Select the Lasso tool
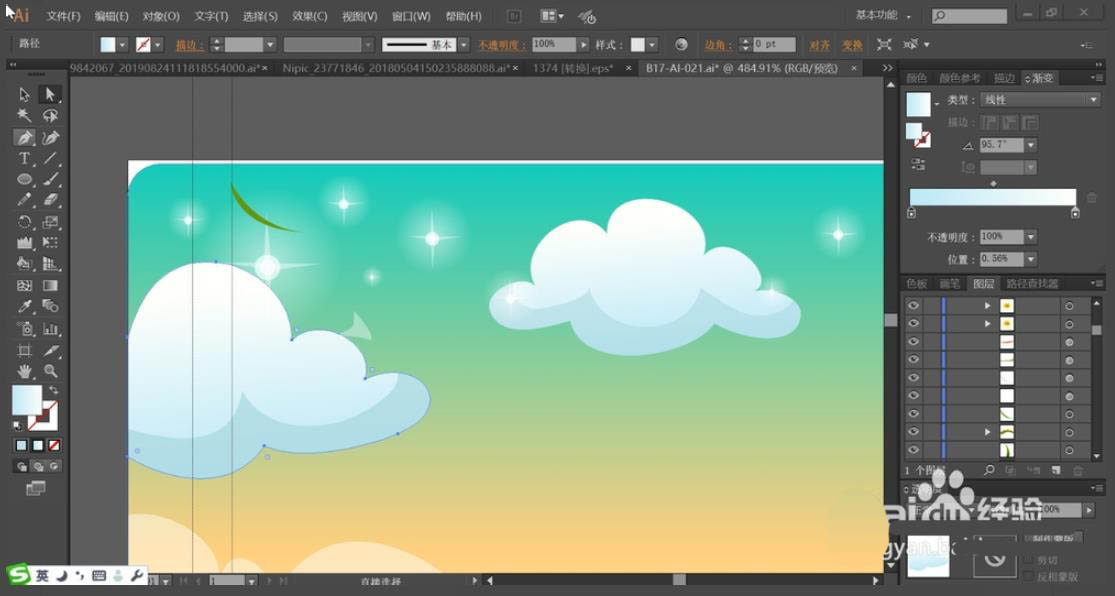 pos(50,115)
